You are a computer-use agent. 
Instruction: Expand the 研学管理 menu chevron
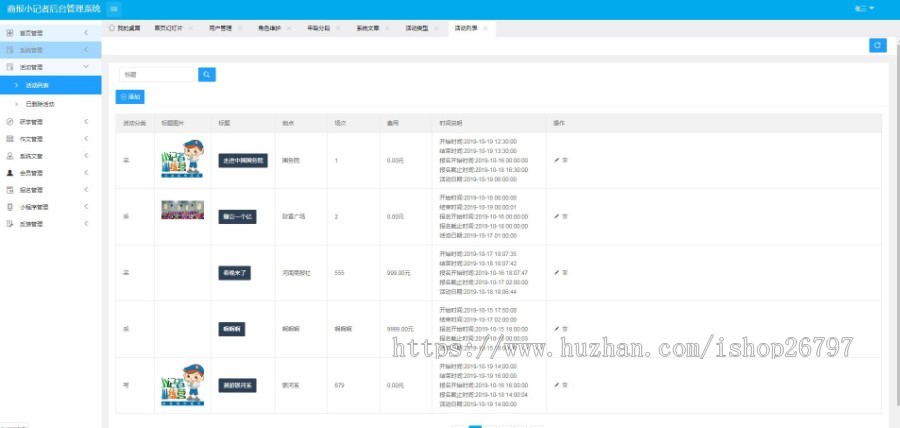click(x=86, y=122)
